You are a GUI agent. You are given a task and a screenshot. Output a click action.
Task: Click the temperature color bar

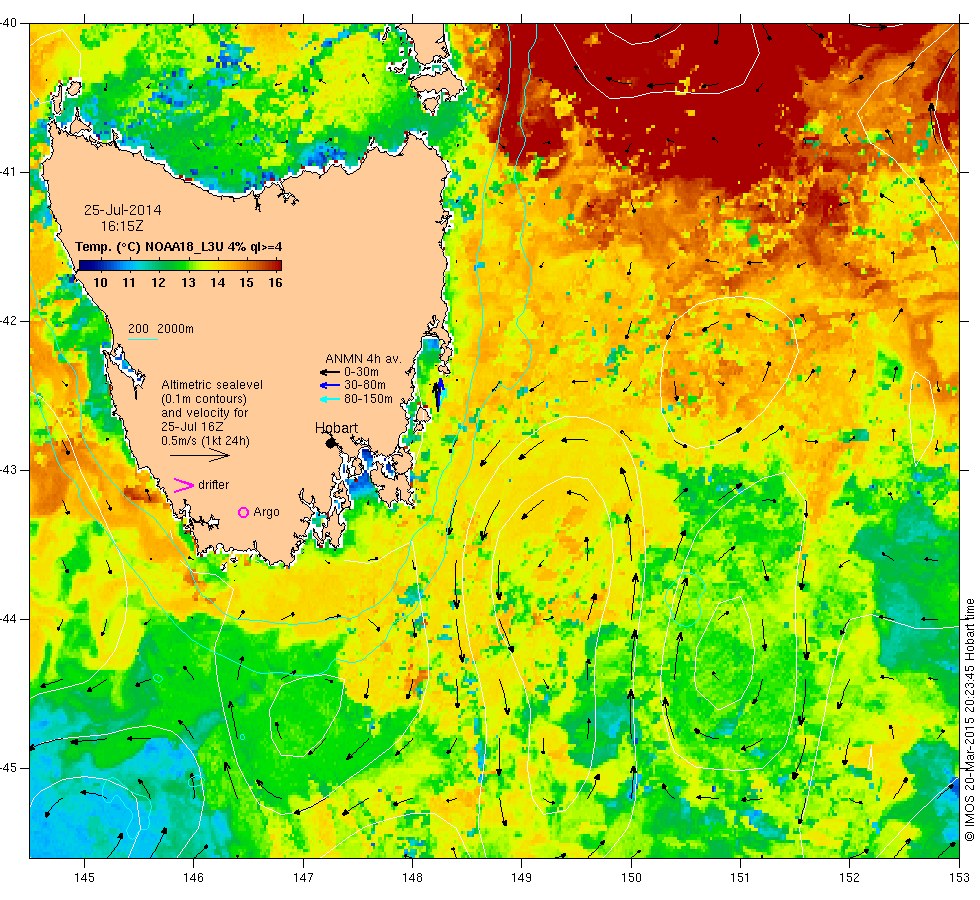(x=180, y=265)
